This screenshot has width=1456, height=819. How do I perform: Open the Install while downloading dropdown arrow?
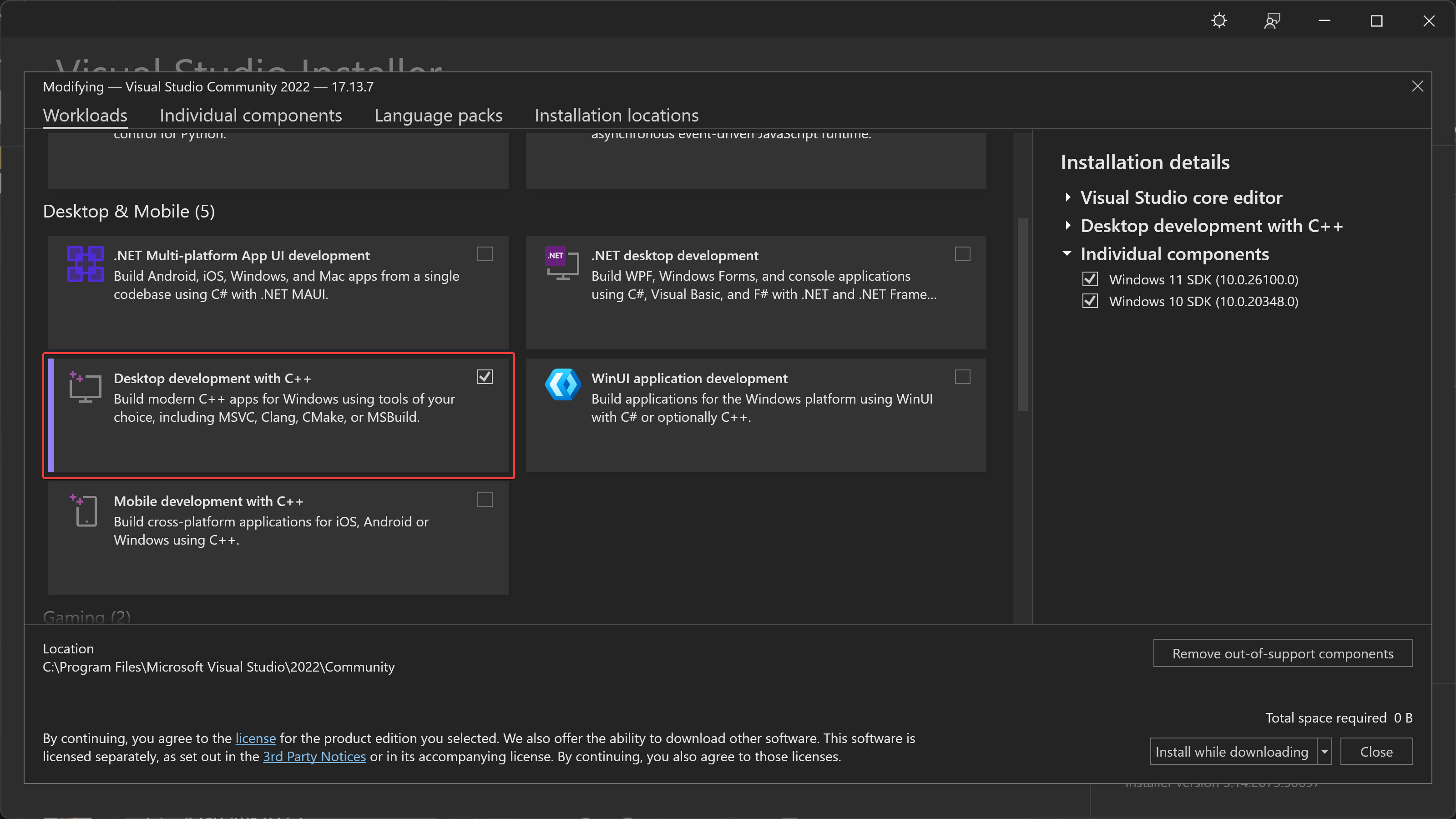point(1325,752)
